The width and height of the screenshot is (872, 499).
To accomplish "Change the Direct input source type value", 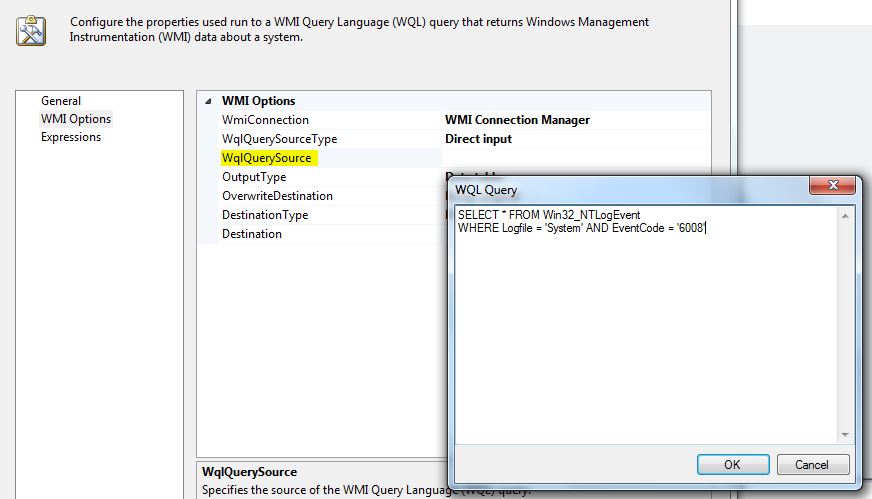I will (478, 139).
